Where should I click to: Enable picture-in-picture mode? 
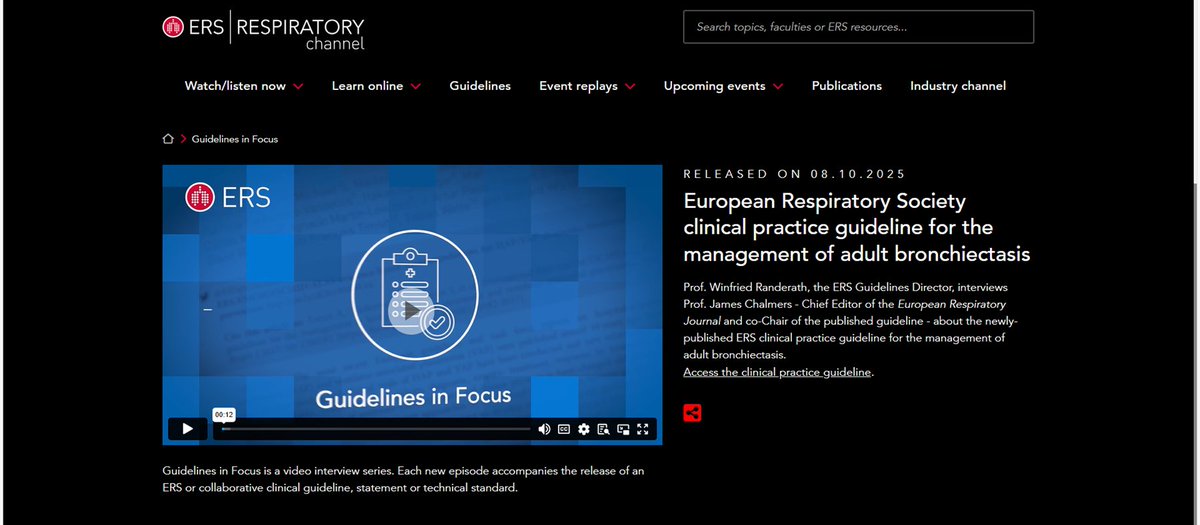click(x=624, y=429)
